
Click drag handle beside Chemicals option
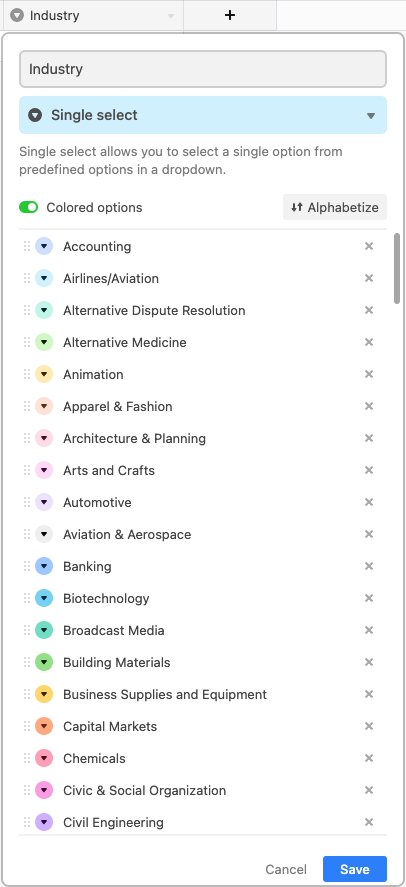[x=27, y=759]
